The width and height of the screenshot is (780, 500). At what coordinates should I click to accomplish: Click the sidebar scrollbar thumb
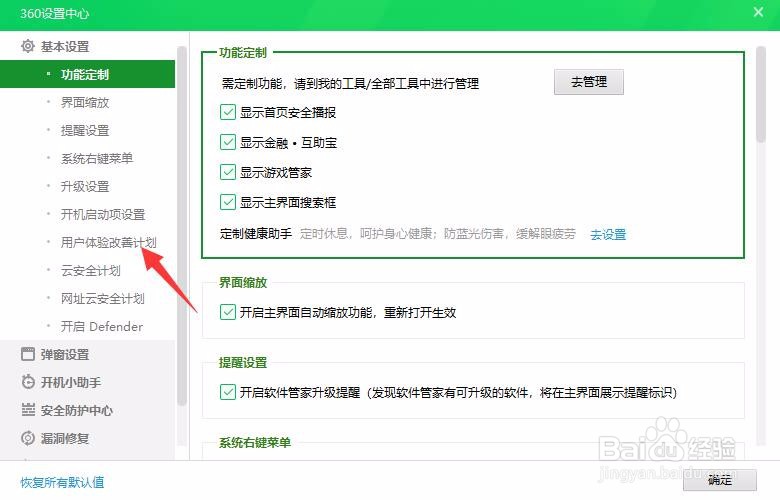click(x=182, y=226)
